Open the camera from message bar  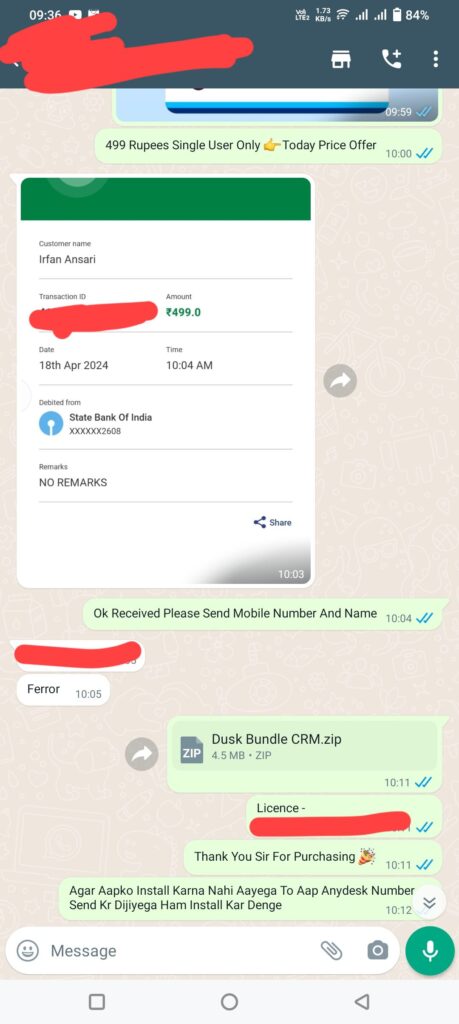[x=377, y=951]
